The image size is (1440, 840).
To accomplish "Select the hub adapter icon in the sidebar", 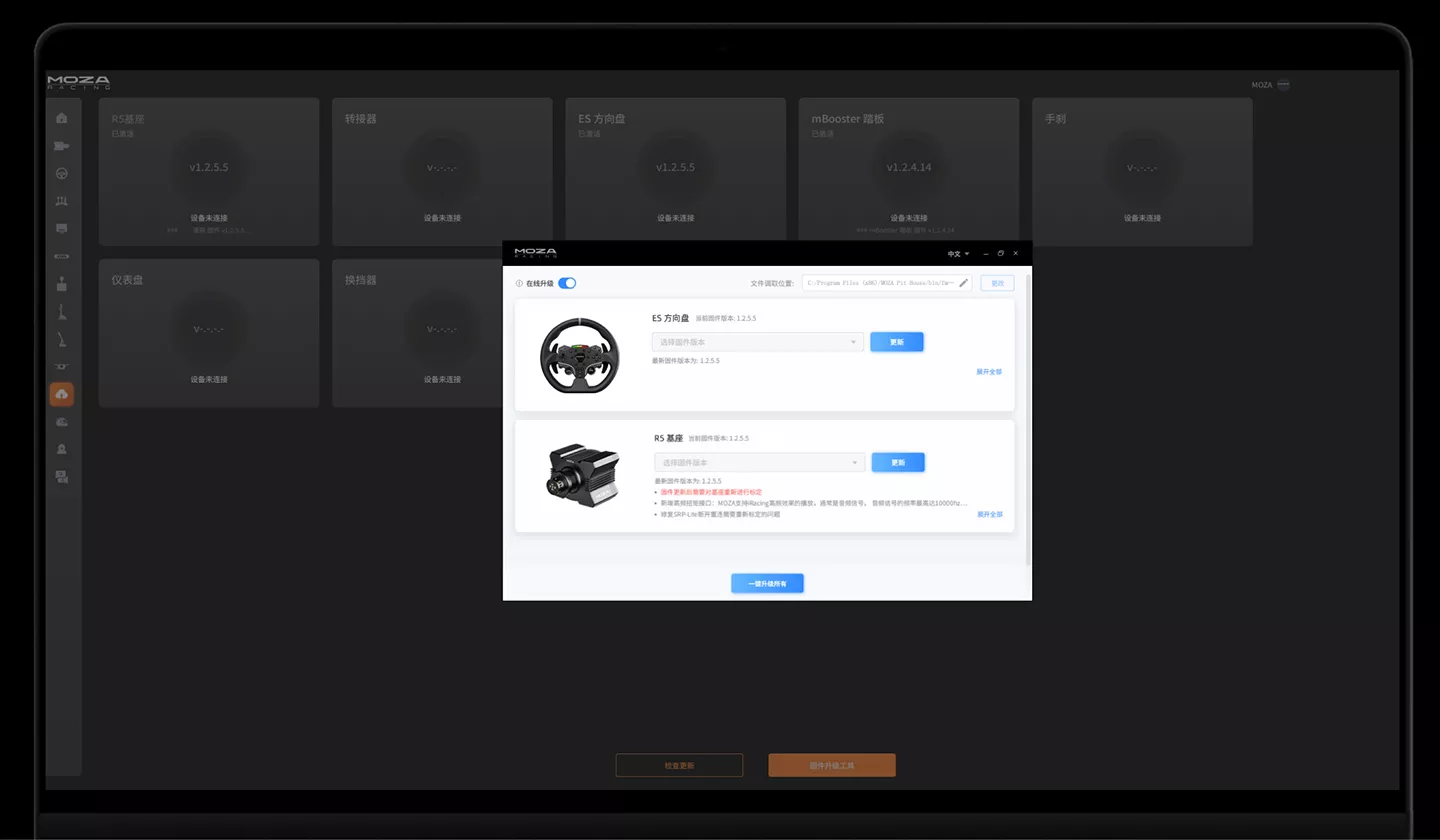I will click(x=62, y=367).
